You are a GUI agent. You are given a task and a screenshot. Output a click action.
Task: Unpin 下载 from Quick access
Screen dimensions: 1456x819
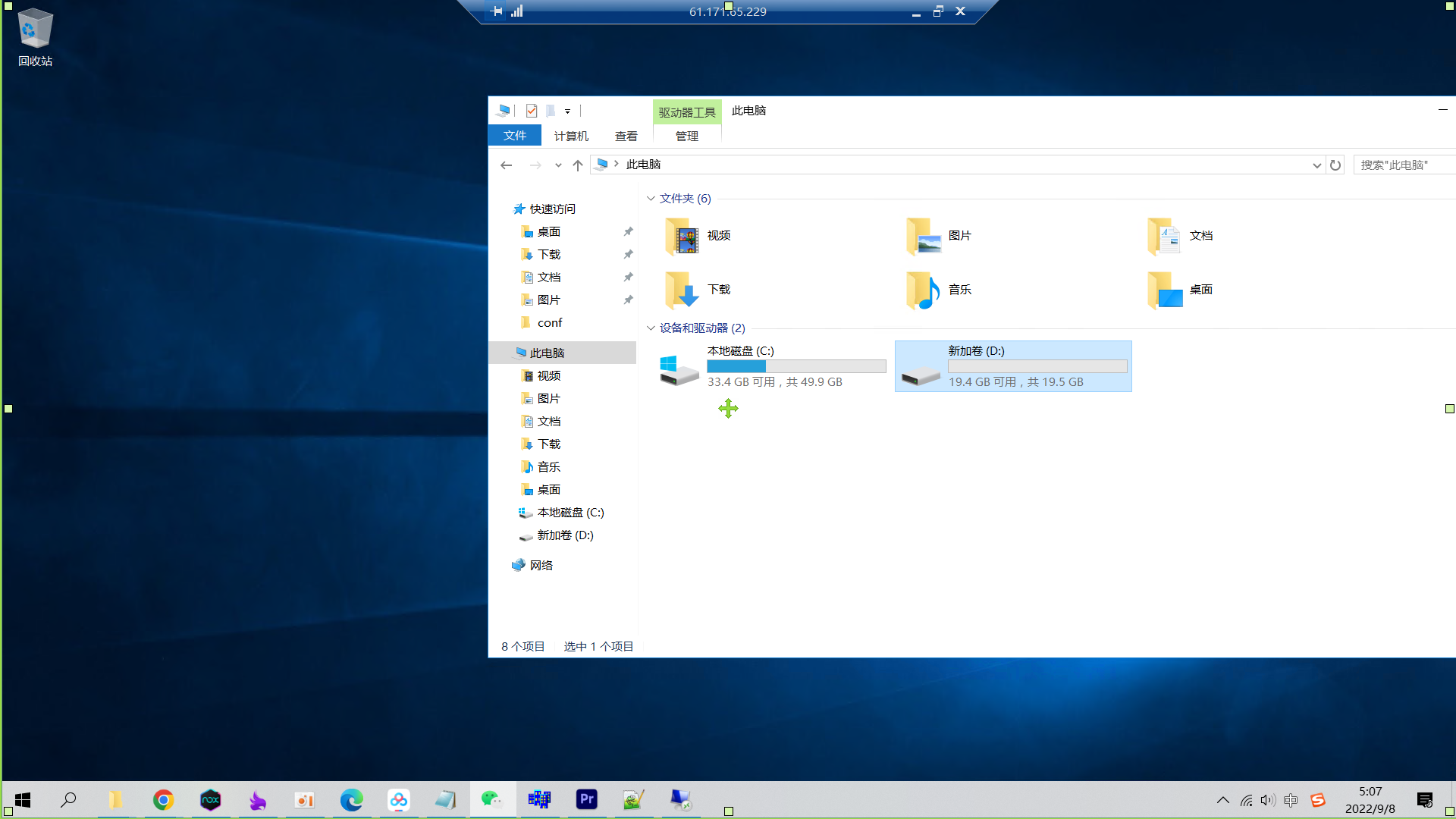pyautogui.click(x=628, y=255)
